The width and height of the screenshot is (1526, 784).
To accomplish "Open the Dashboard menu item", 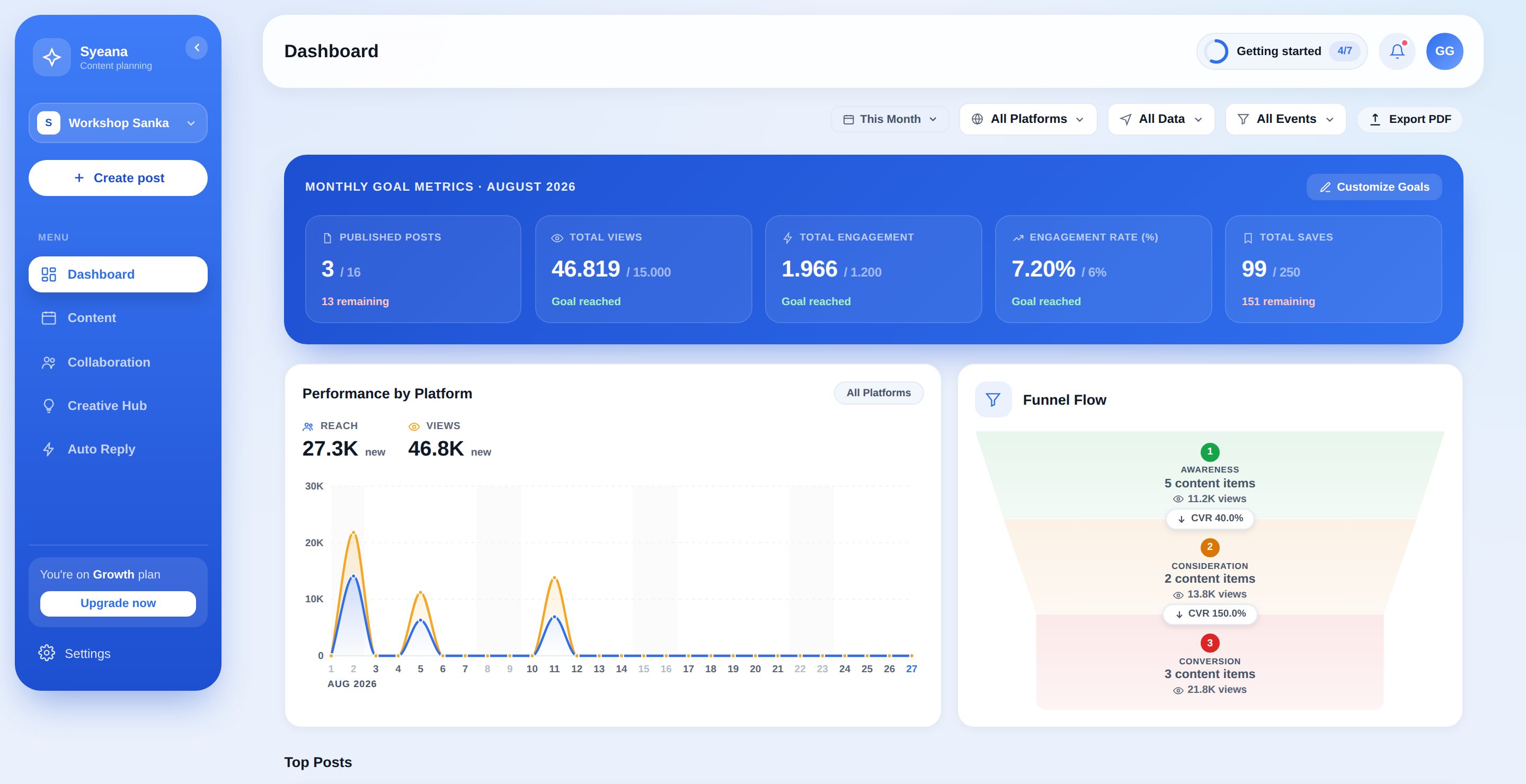I will [x=118, y=274].
